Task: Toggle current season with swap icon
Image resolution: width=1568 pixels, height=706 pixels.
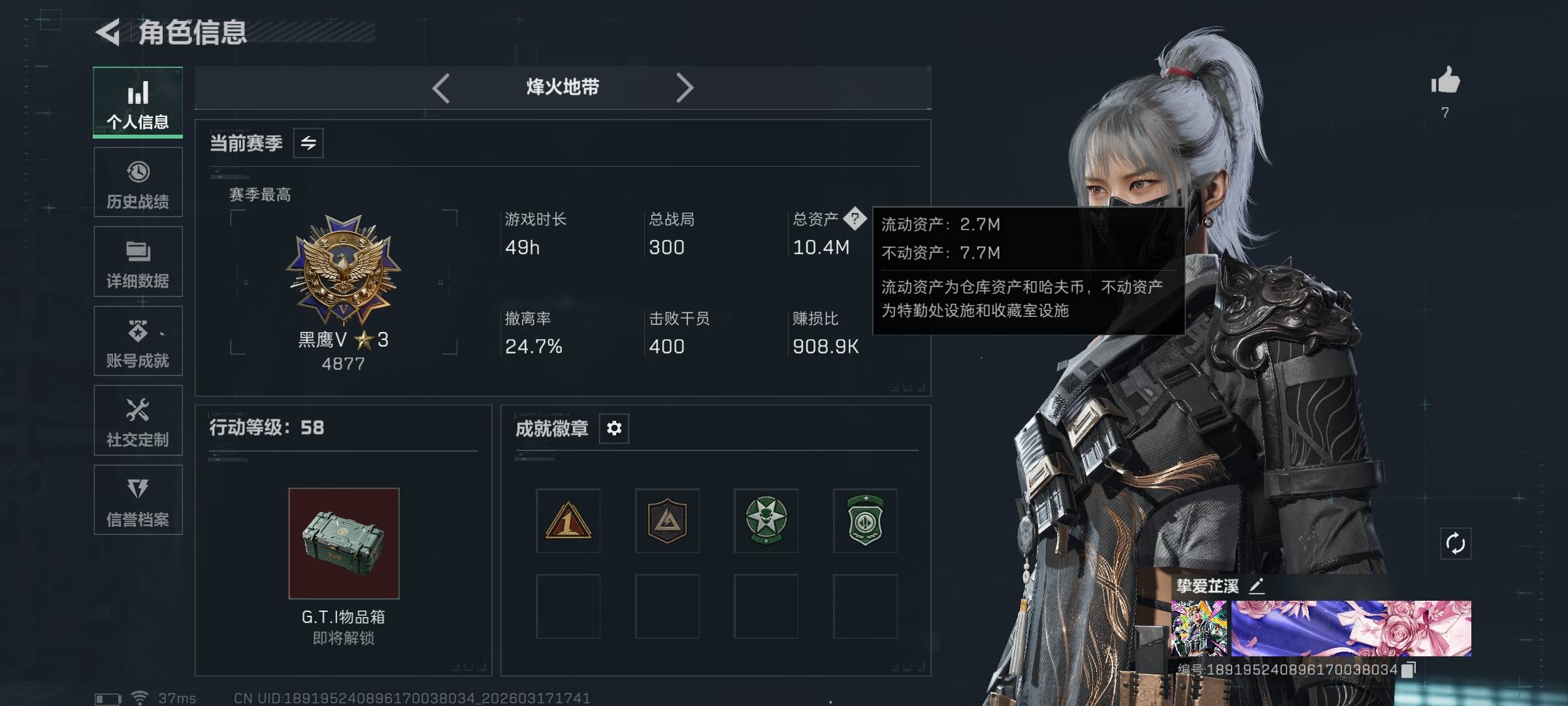Action: click(308, 143)
